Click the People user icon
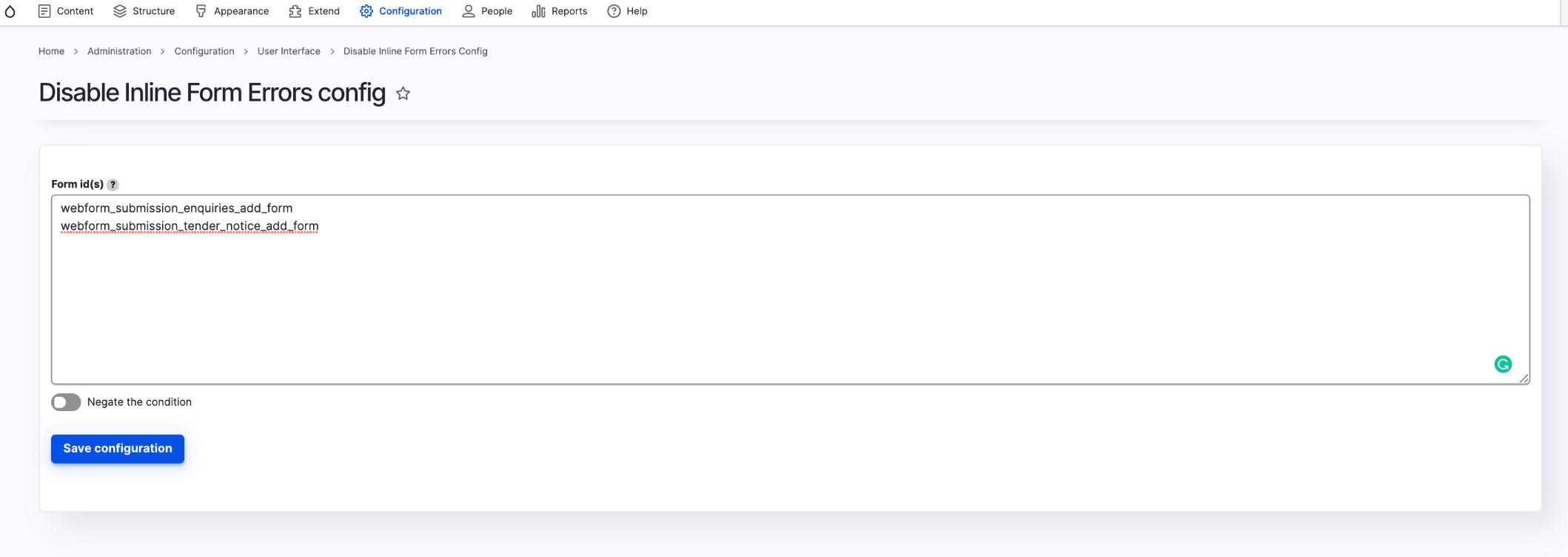Screen dimensions: 1568x557 coord(469,11)
